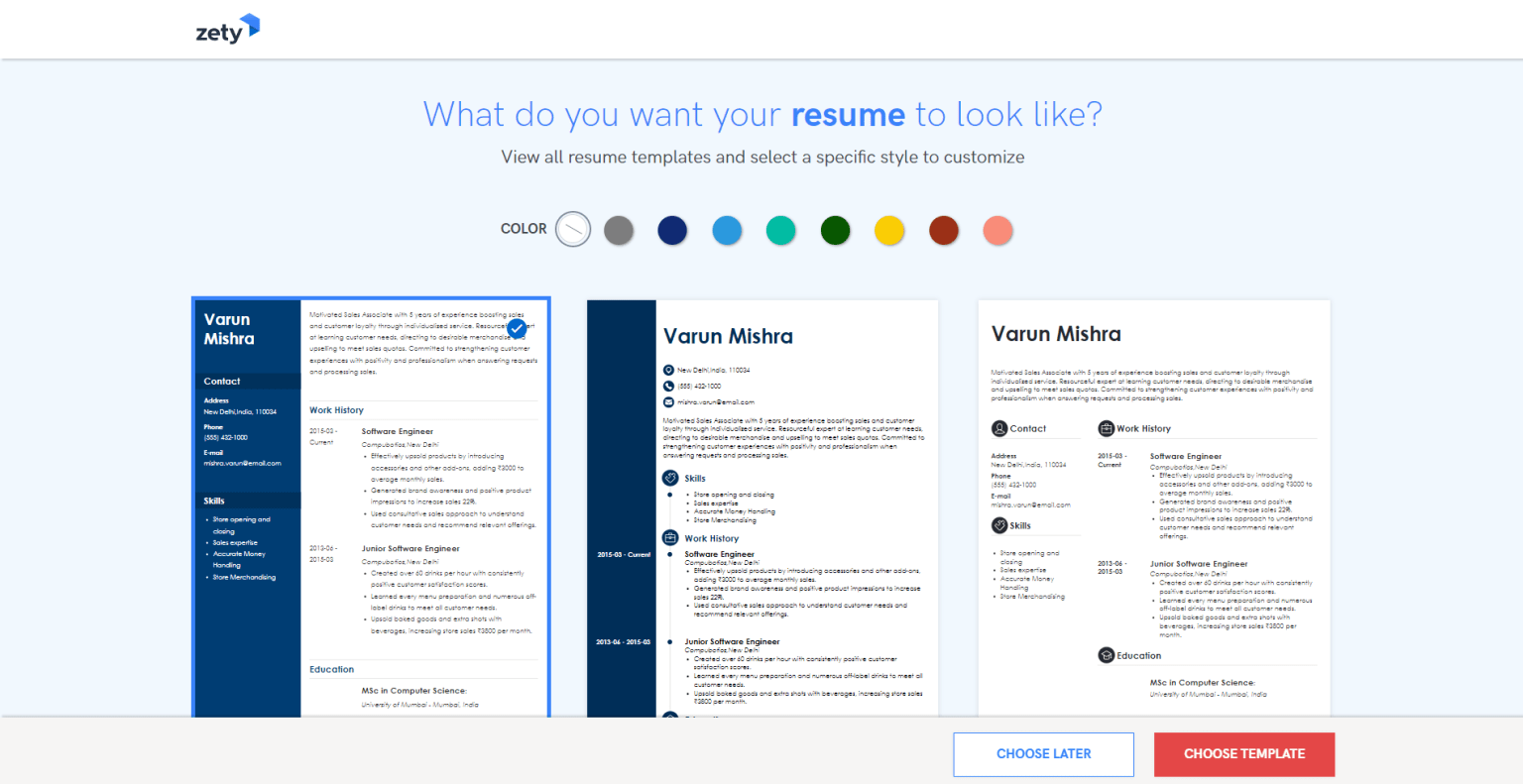
Task: Click the Work History briefcase icon in third template
Action: (1107, 428)
